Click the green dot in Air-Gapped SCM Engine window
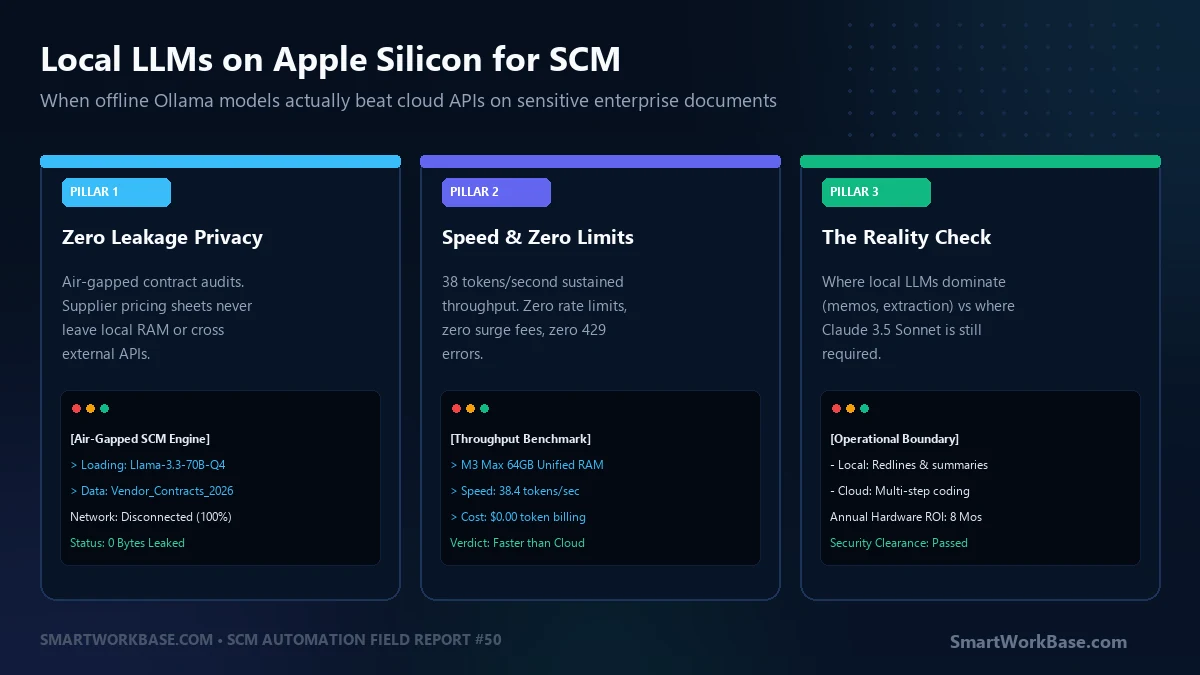The height and width of the screenshot is (675, 1200). pos(104,408)
